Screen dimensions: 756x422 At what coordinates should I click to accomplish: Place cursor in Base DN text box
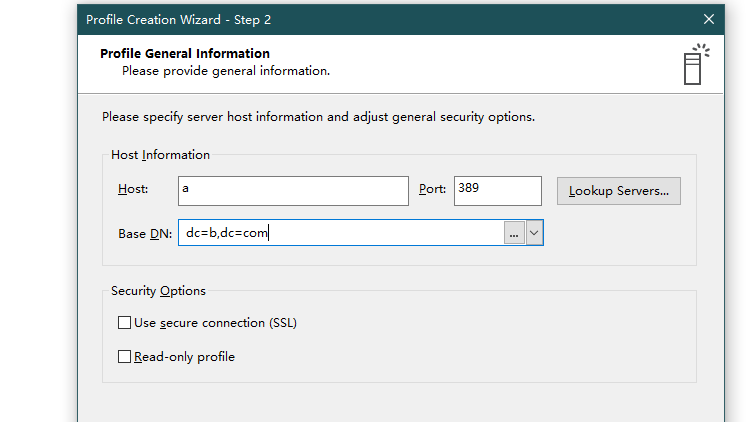pos(341,233)
